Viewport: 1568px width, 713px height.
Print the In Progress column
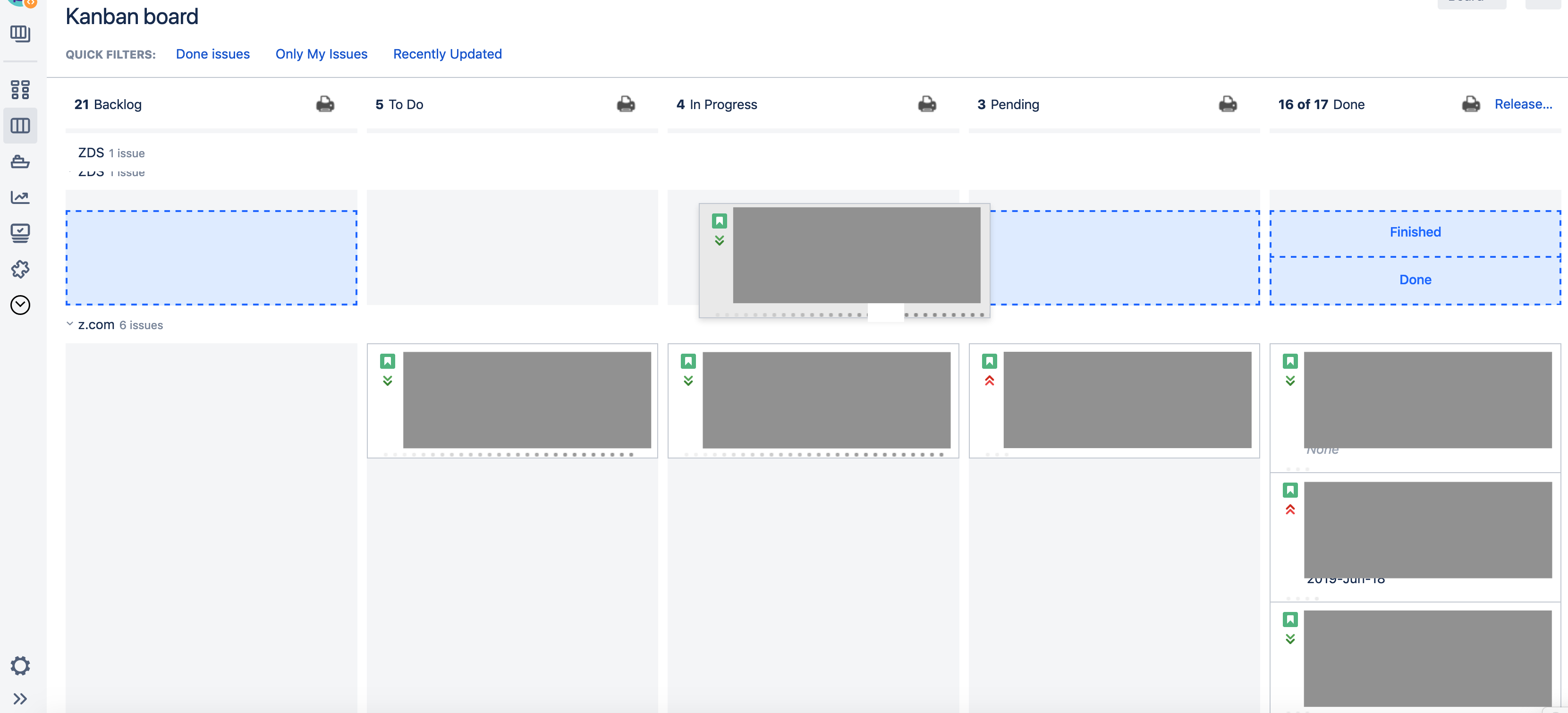(927, 104)
